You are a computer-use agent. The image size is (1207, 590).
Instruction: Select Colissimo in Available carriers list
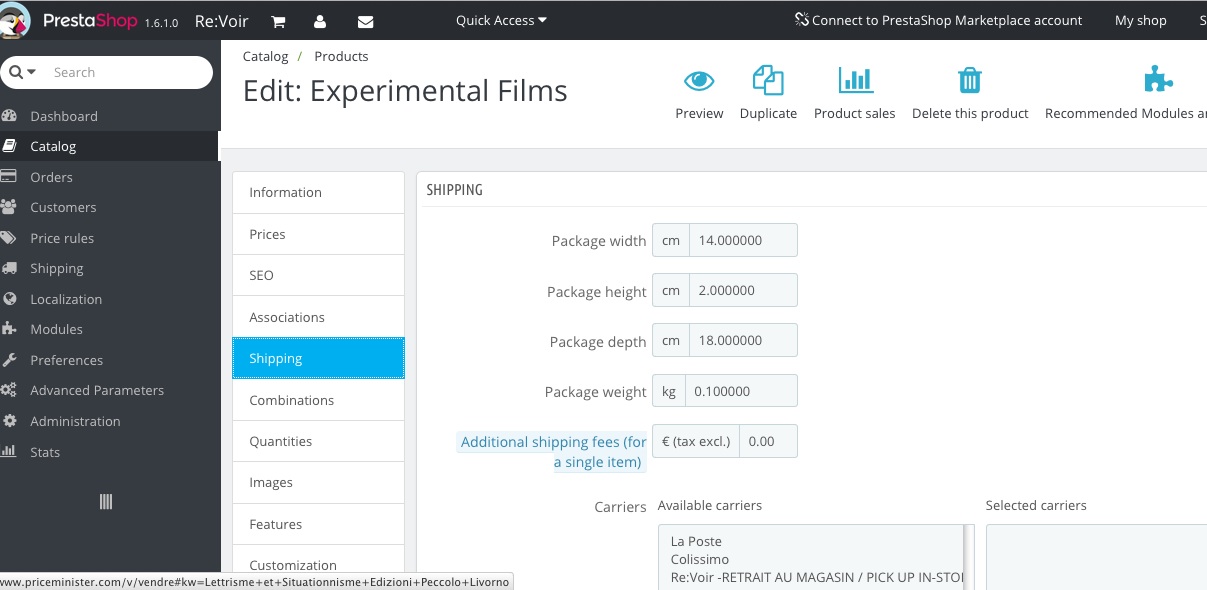pos(700,559)
